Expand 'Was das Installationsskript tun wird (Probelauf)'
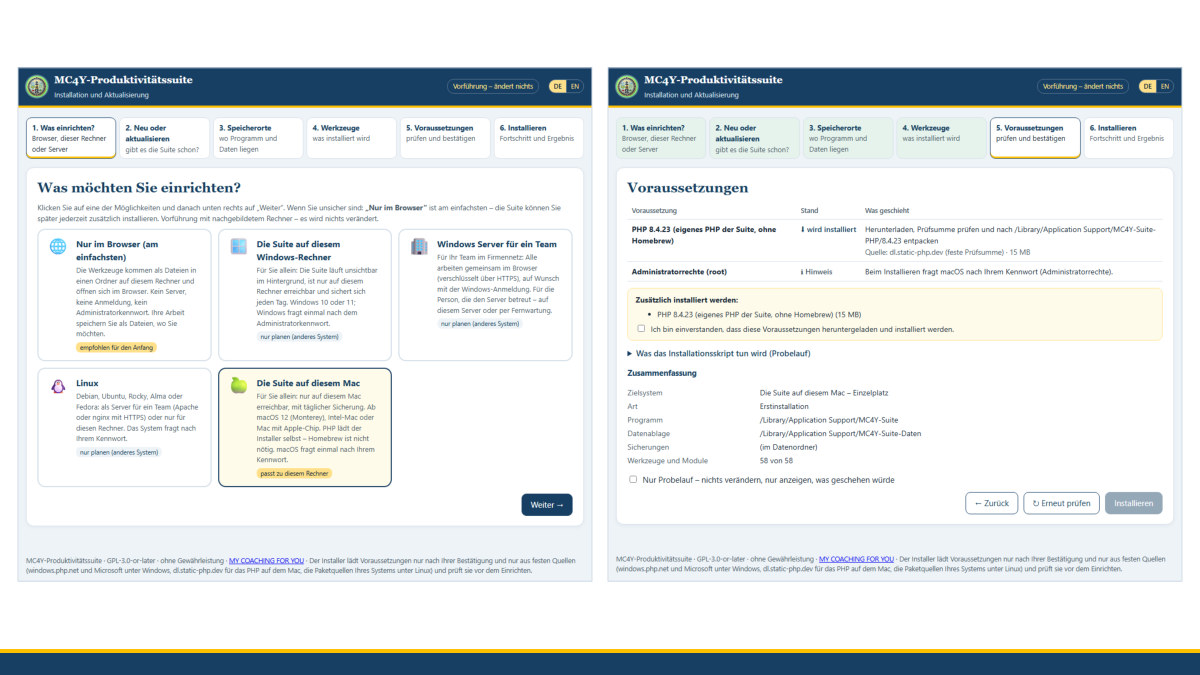The height and width of the screenshot is (675, 1200). point(718,353)
